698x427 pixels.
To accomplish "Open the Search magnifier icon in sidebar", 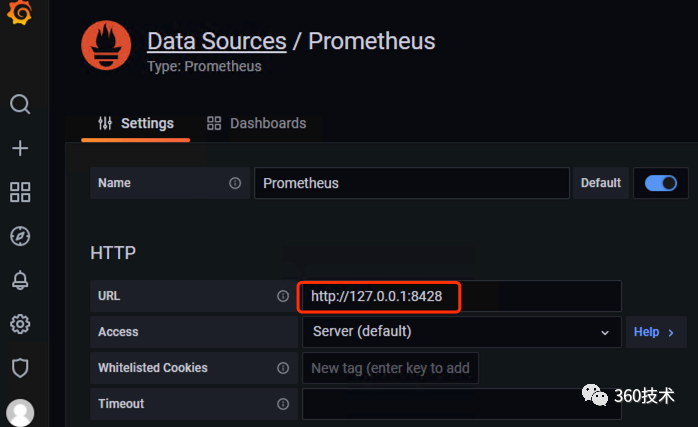I will pyautogui.click(x=20, y=104).
